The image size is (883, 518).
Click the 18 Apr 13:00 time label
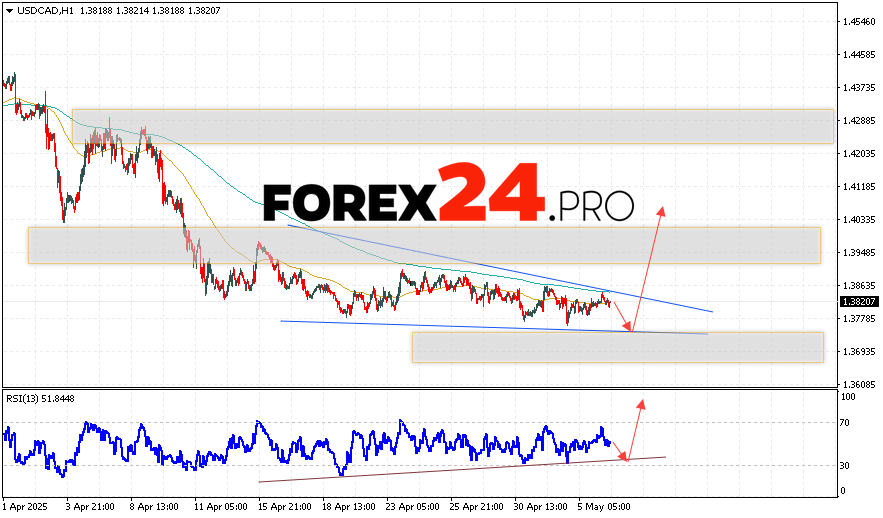[x=349, y=507]
